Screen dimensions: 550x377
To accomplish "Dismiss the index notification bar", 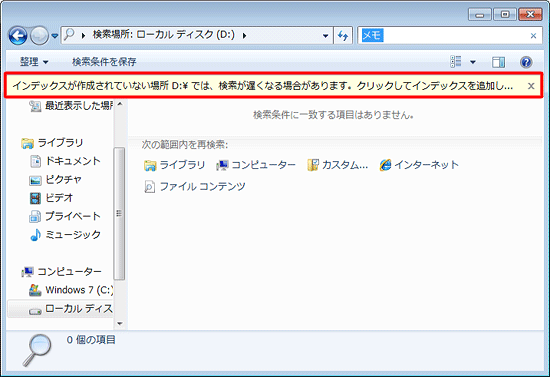I will 531,86.
